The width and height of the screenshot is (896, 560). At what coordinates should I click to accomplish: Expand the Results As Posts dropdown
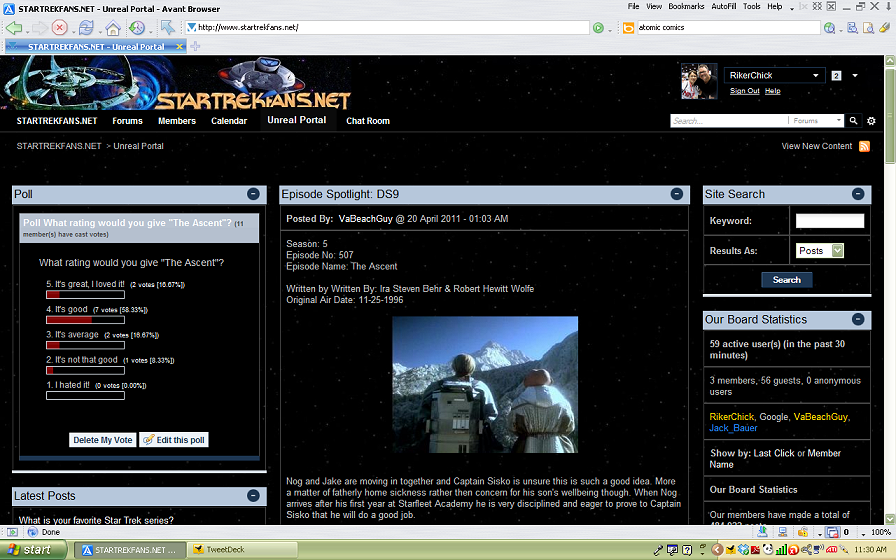coord(837,251)
